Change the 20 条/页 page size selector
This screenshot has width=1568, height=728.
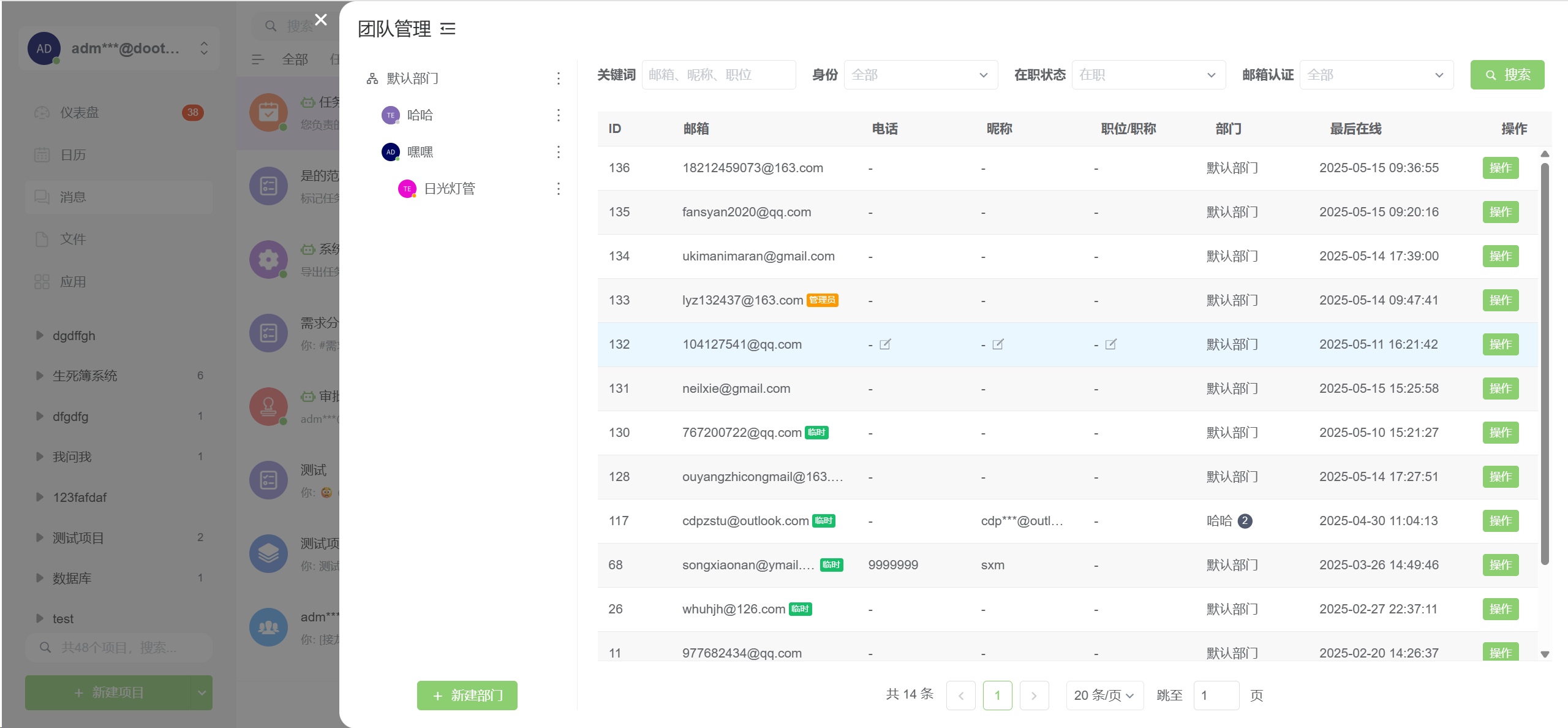coord(1104,696)
